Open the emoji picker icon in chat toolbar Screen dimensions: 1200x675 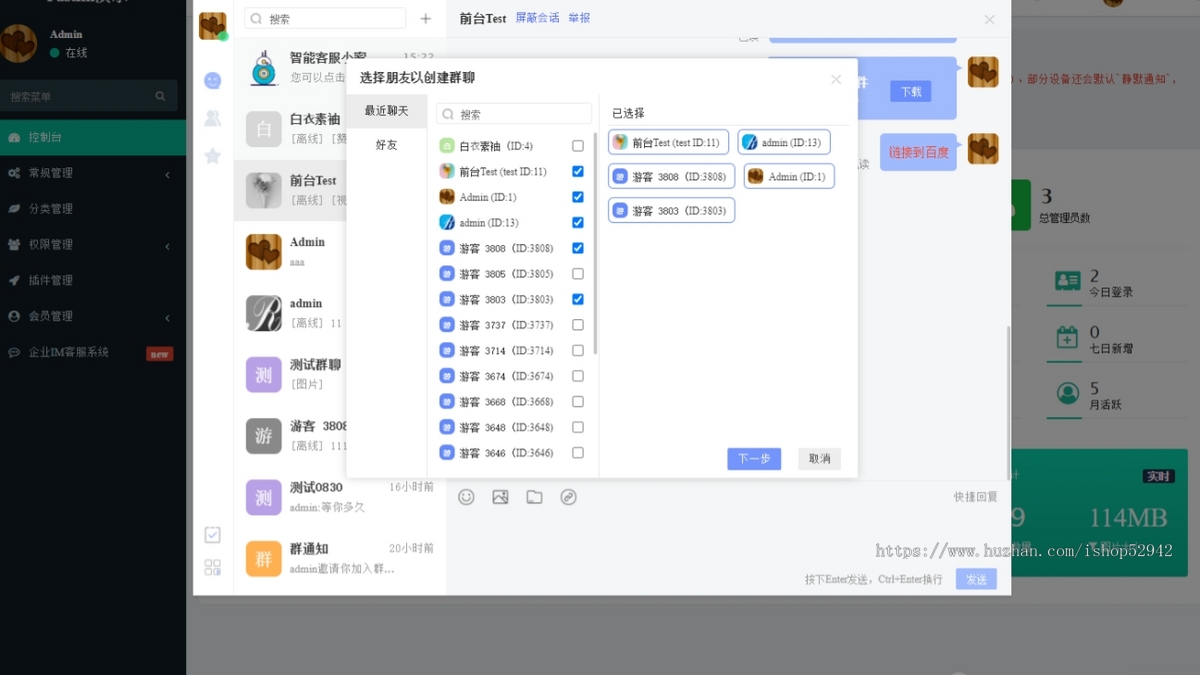[x=466, y=497]
